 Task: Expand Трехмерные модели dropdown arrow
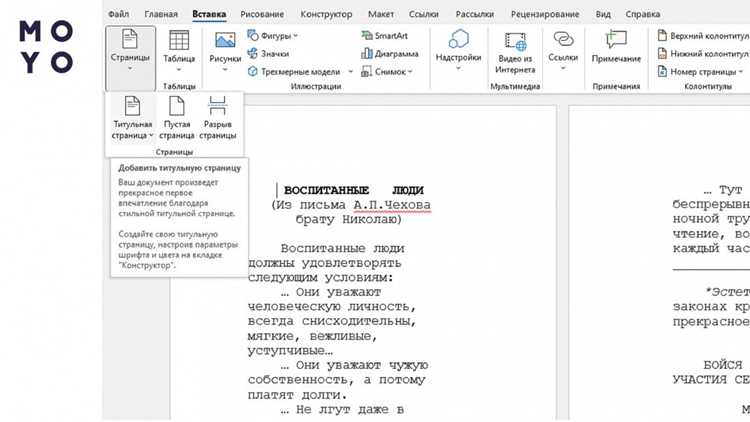point(350,72)
